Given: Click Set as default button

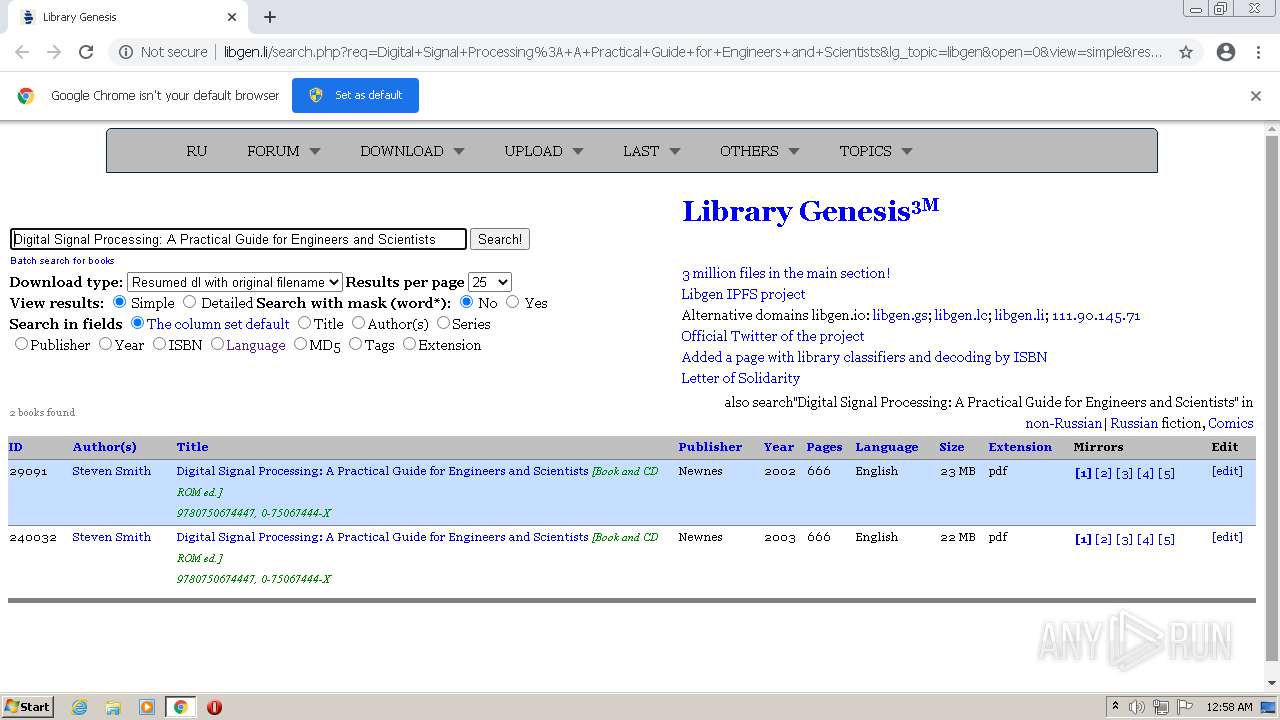Looking at the screenshot, I should pyautogui.click(x=355, y=95).
